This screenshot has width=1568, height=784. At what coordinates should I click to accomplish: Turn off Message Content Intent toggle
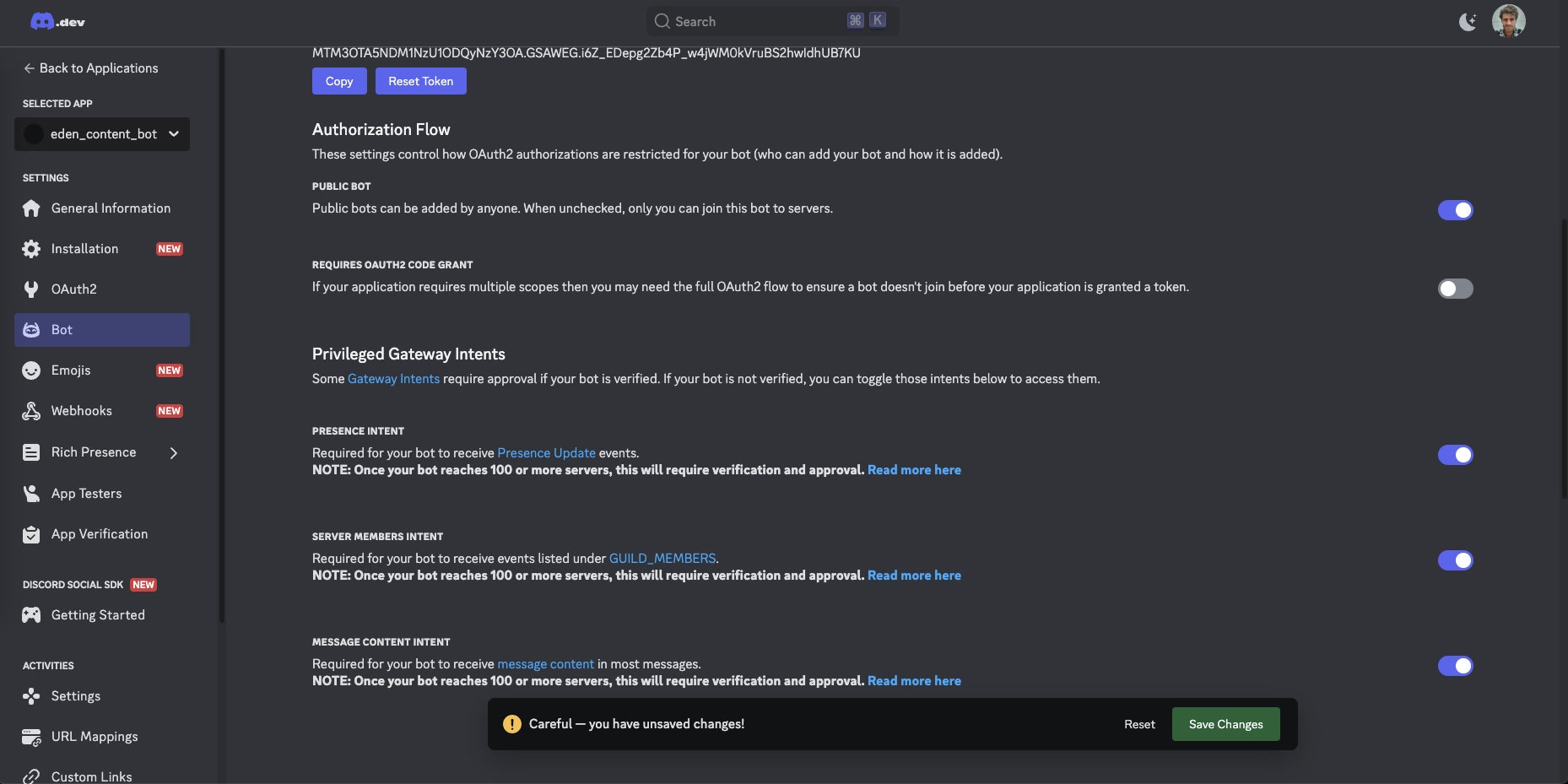tap(1455, 666)
